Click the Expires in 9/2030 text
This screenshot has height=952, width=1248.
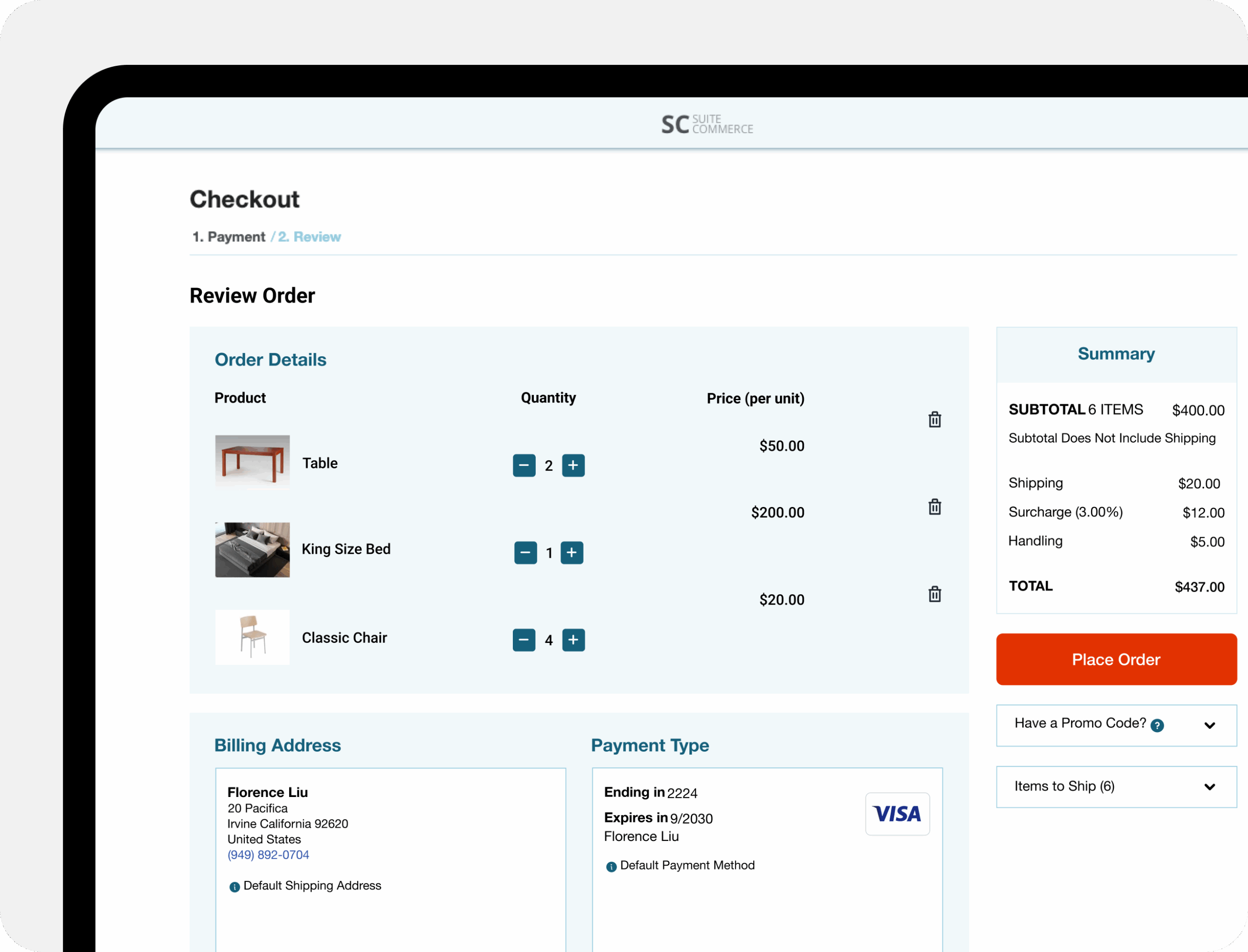click(x=658, y=817)
